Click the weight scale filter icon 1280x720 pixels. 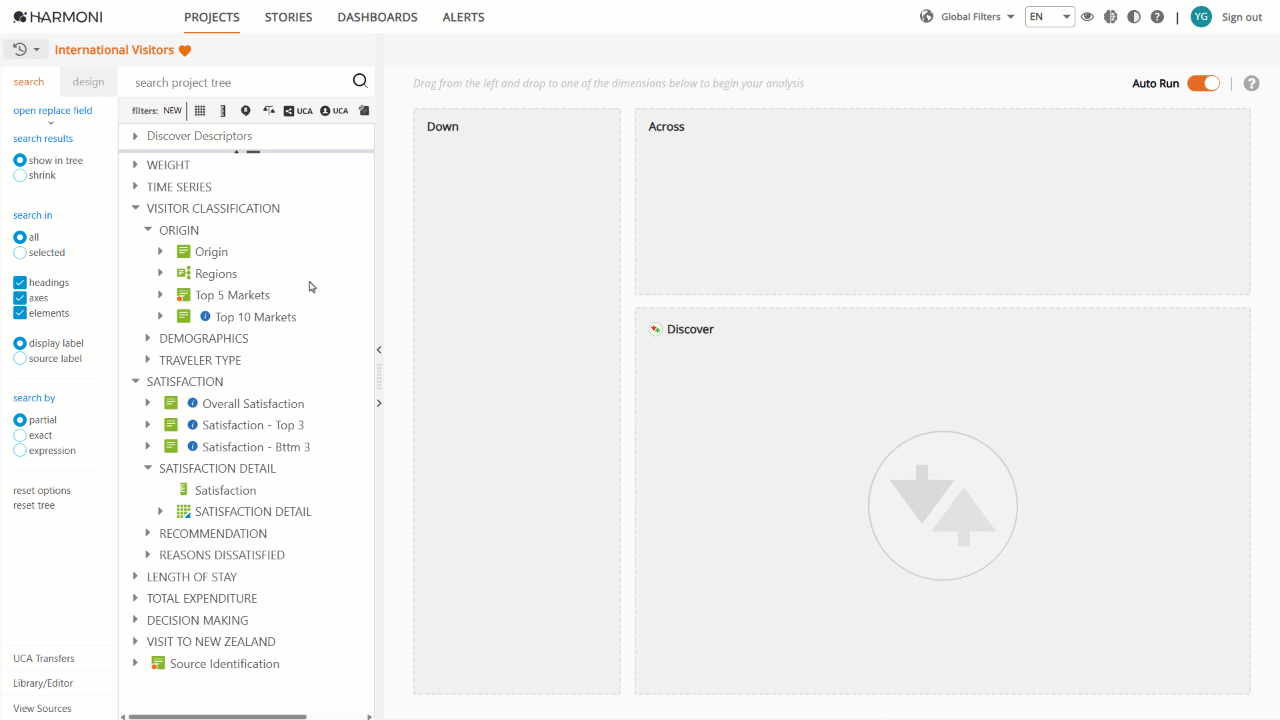point(268,111)
